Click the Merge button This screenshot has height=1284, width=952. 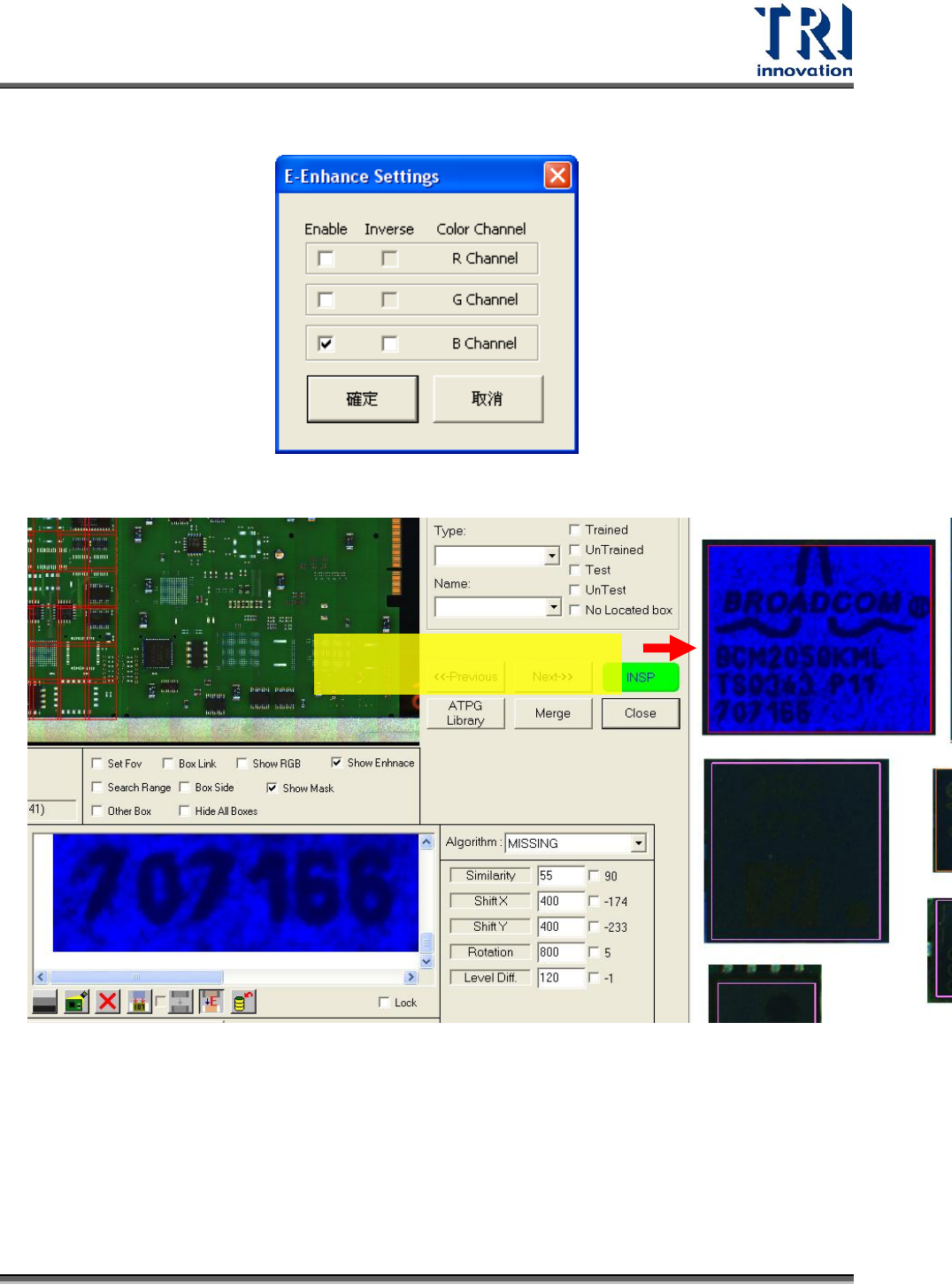tap(553, 713)
